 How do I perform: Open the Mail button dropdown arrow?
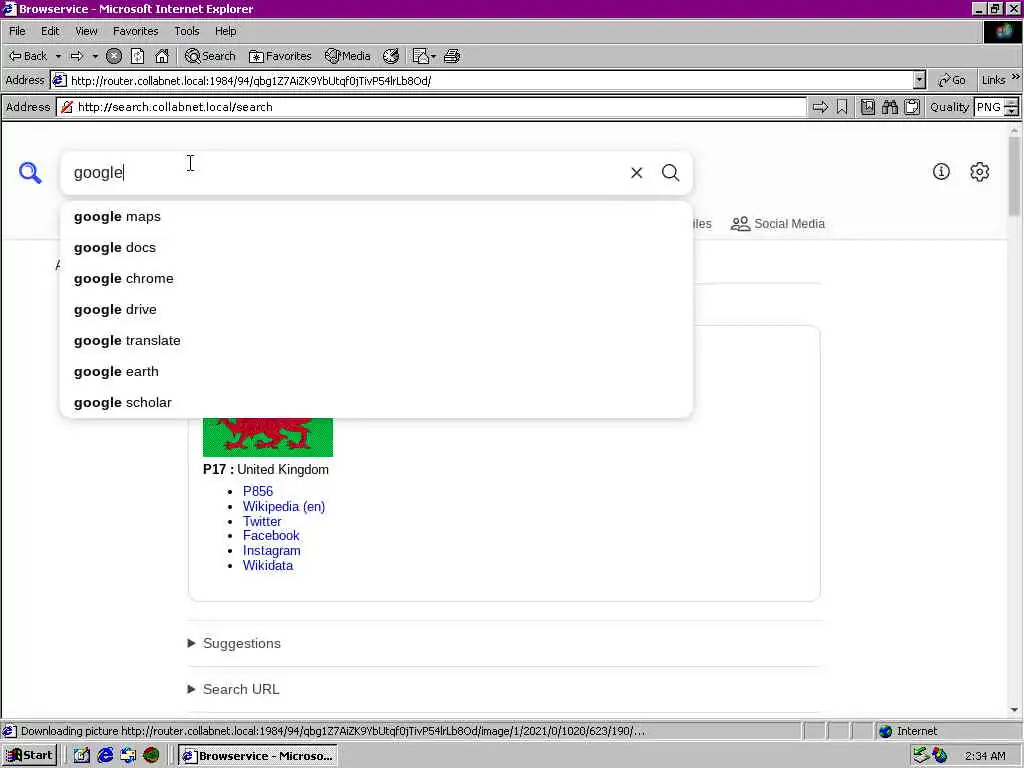coord(434,56)
